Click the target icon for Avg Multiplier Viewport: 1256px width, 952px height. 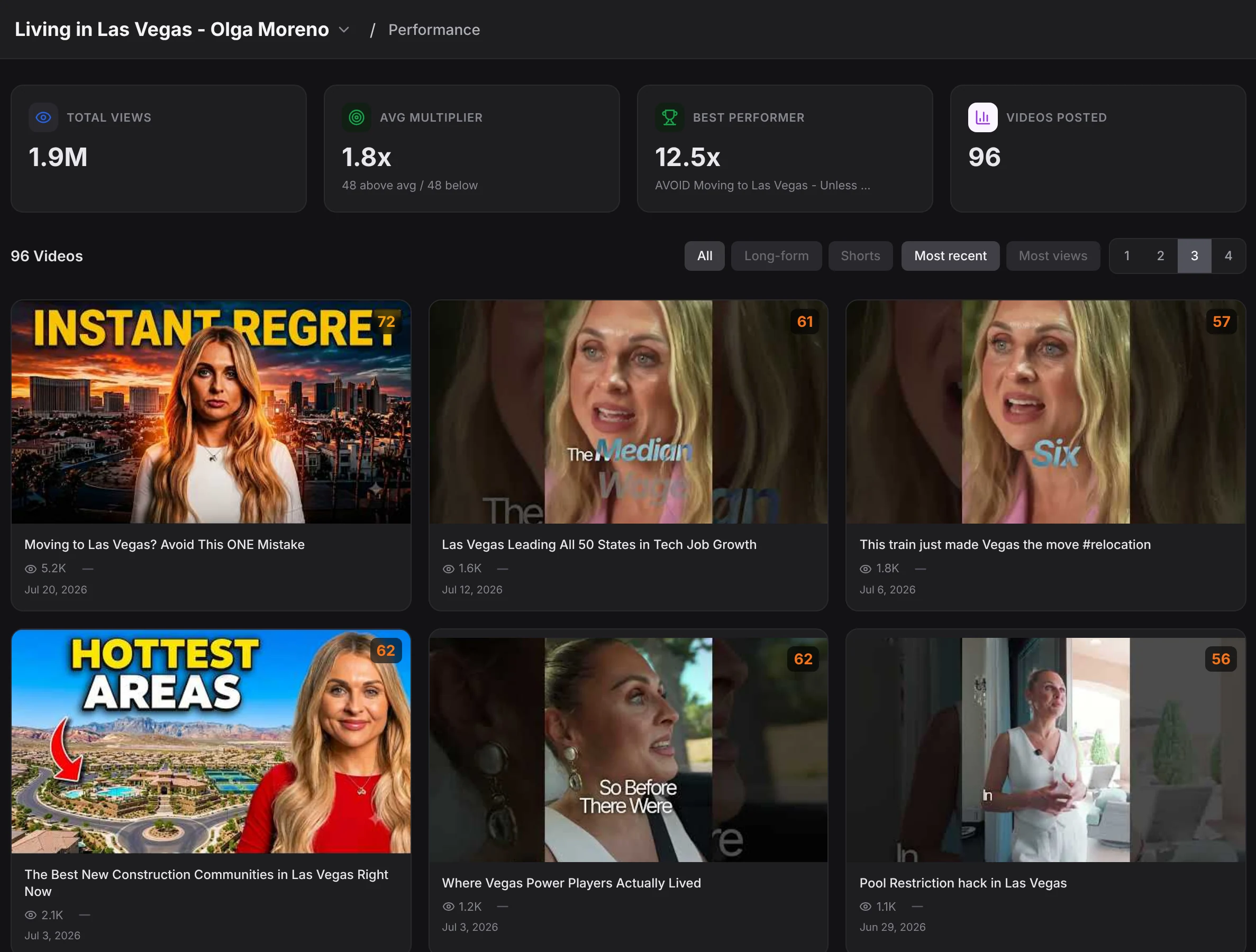click(x=356, y=117)
